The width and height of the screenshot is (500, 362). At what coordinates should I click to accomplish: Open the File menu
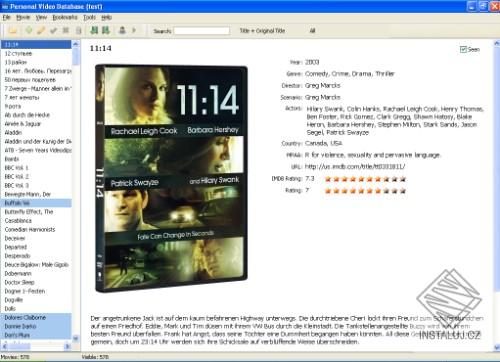[x=7, y=17]
